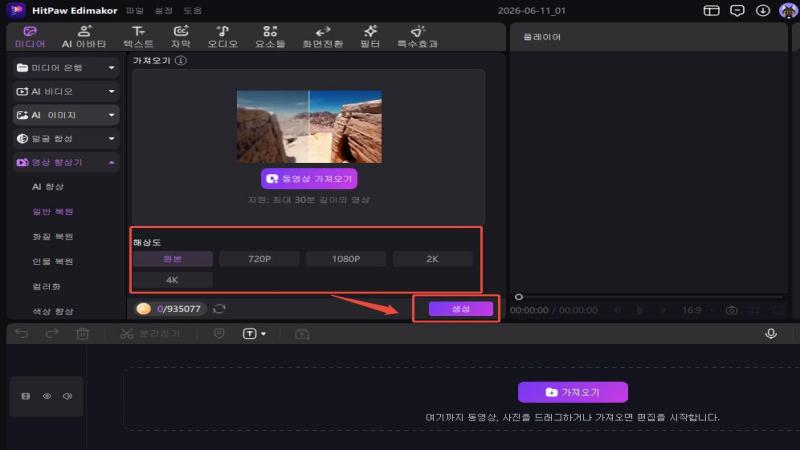Choose the 1080P resolution option
The width and height of the screenshot is (800, 450).
coord(346,259)
